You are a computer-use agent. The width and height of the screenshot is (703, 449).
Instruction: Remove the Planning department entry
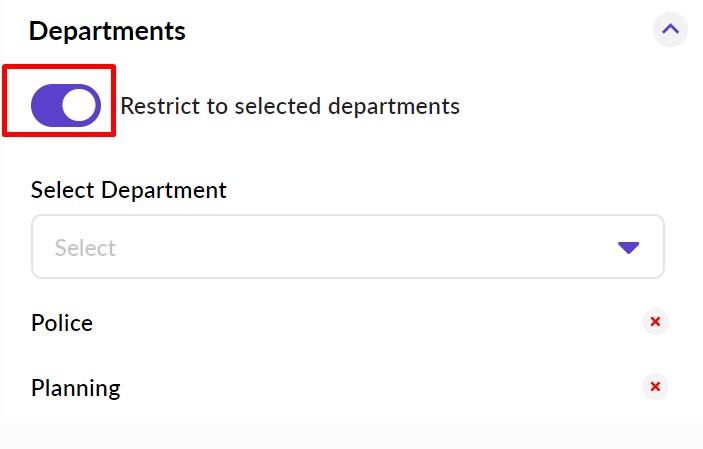tap(655, 387)
